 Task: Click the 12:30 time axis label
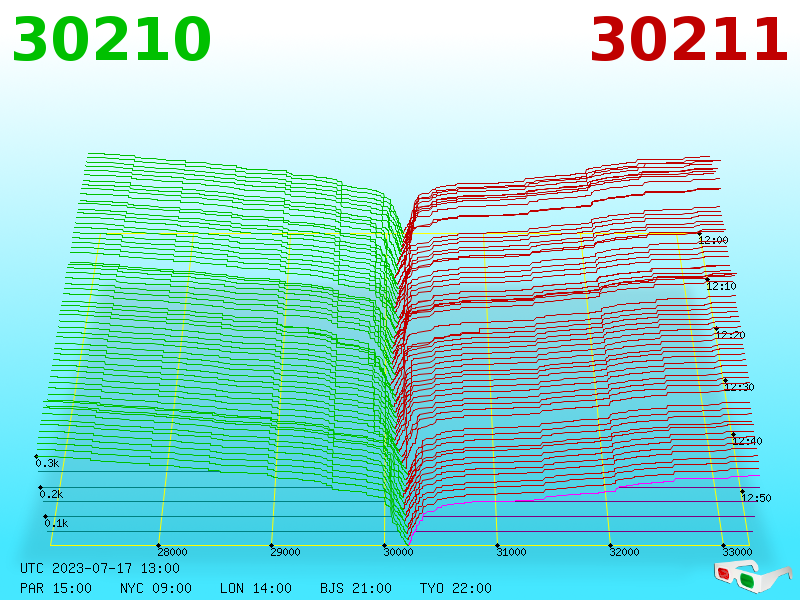[x=739, y=387]
